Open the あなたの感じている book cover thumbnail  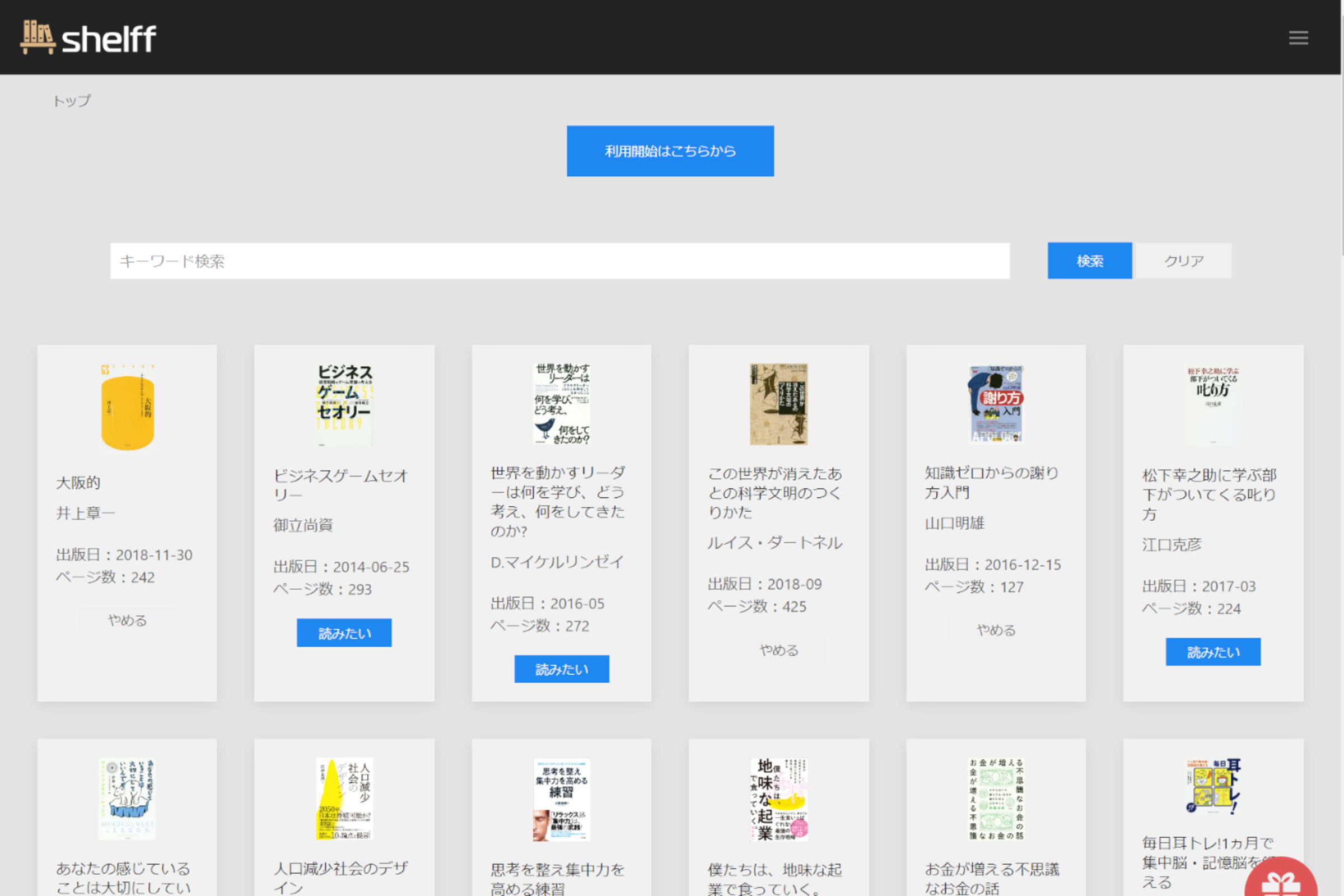[128, 799]
